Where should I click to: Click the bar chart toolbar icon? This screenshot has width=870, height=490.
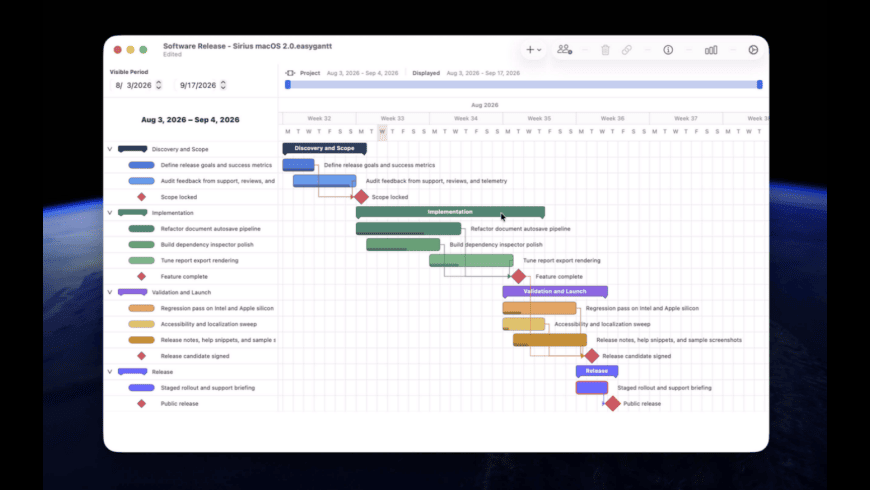coord(711,50)
